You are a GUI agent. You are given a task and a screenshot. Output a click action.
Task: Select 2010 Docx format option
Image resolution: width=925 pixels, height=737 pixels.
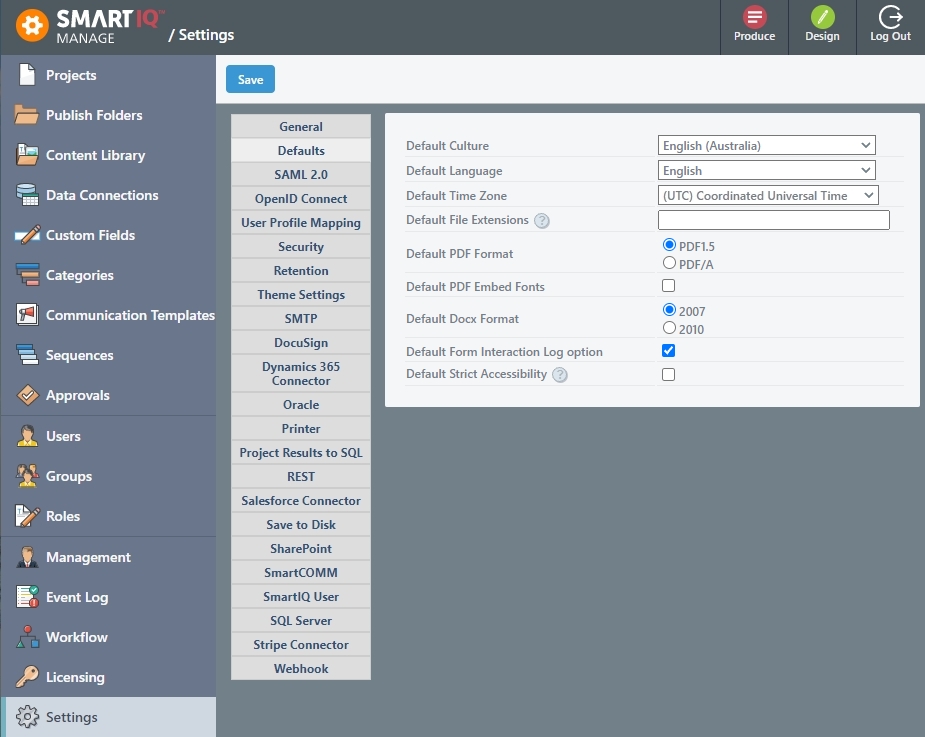[669, 328]
